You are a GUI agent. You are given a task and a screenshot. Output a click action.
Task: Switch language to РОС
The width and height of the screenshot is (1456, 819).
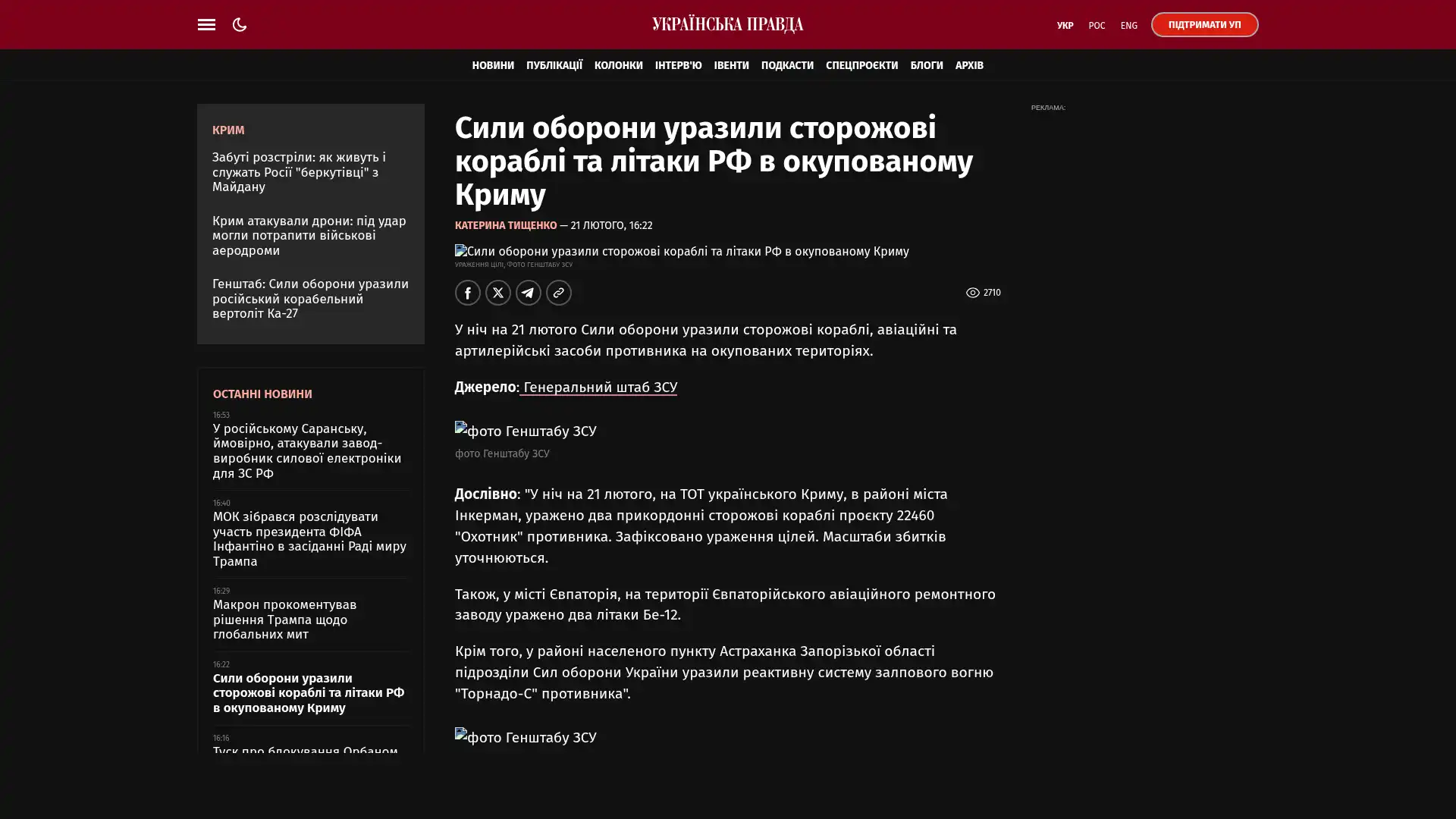1096,26
